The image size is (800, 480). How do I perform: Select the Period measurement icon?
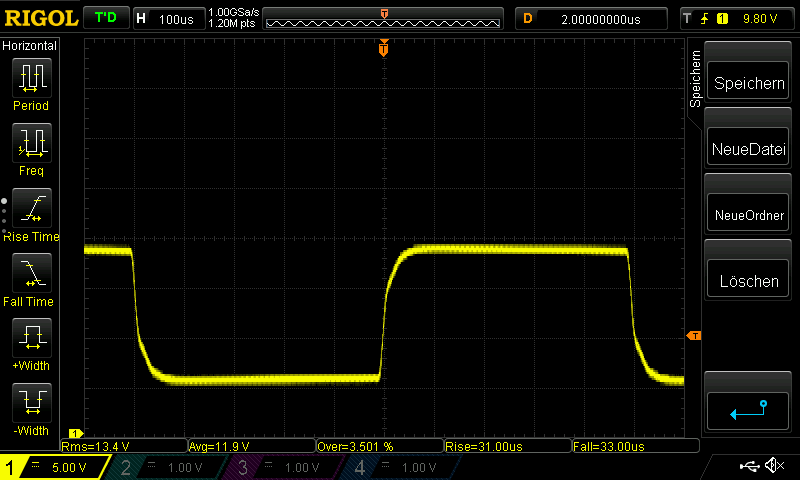(31, 77)
